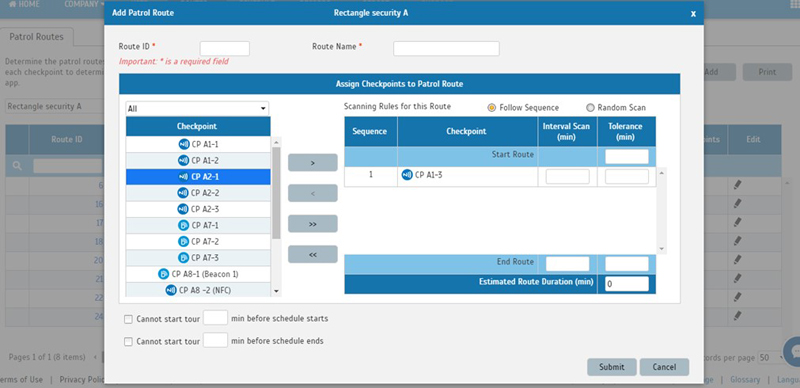Click the NFC icon beside CP A2-1

click(x=184, y=177)
